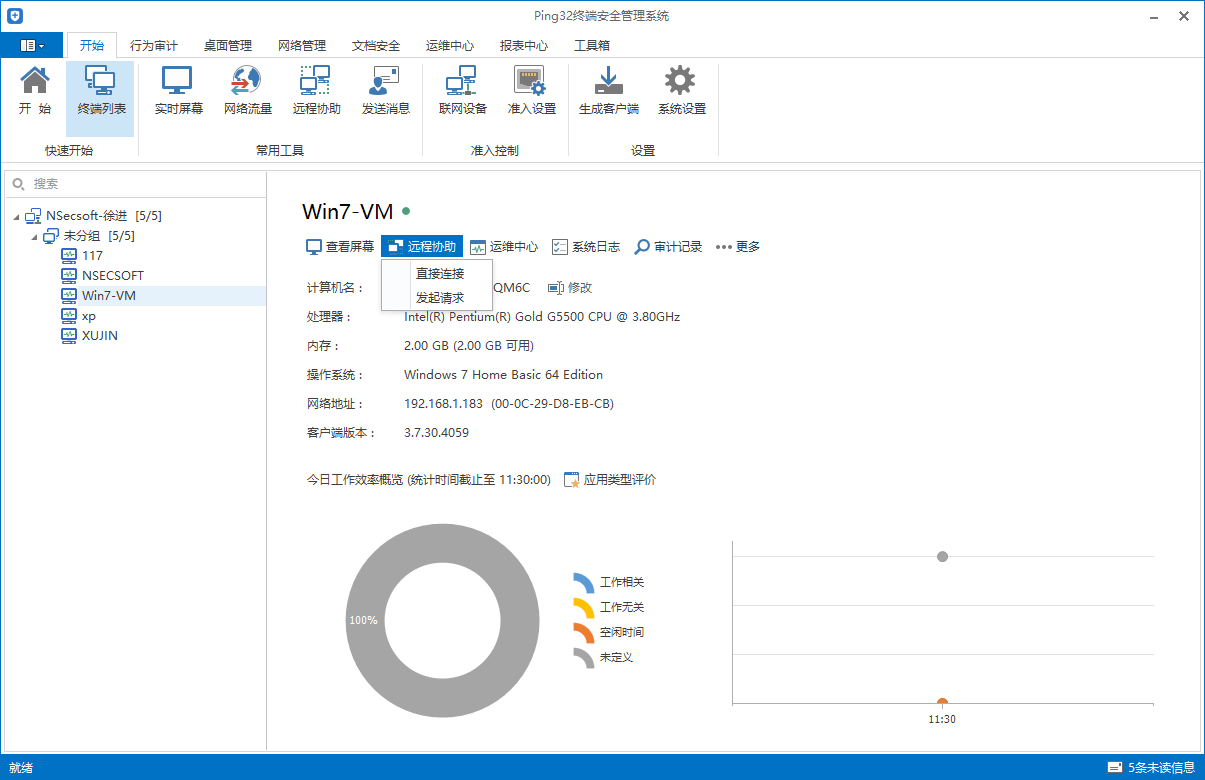Click the 就绪 status text

click(x=21, y=768)
